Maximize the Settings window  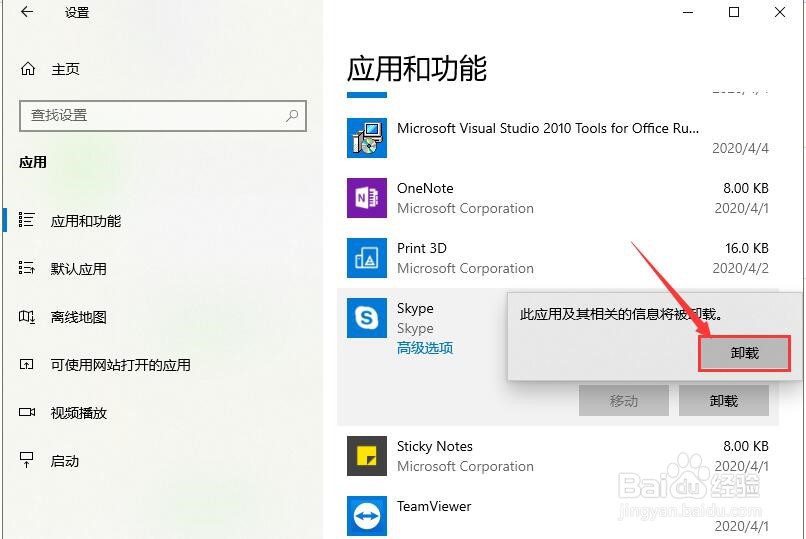734,12
